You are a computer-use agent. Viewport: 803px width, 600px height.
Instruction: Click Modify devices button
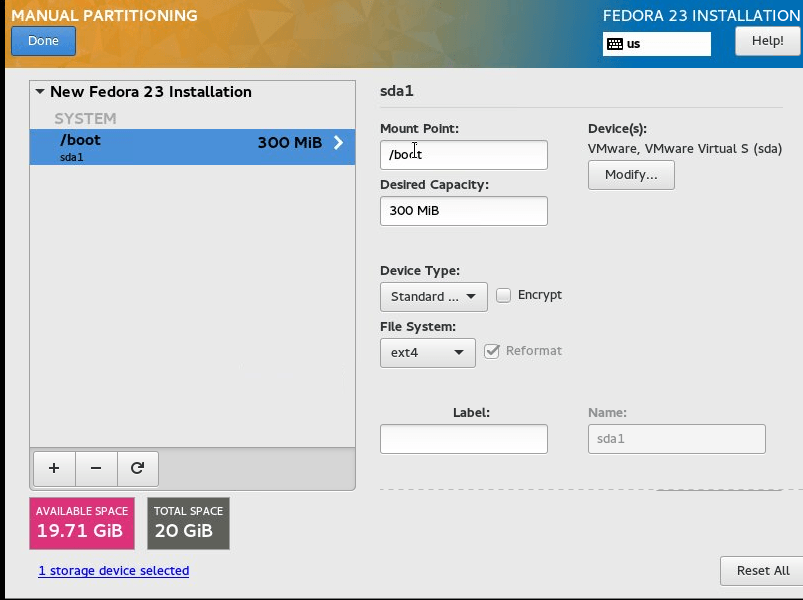click(x=631, y=175)
